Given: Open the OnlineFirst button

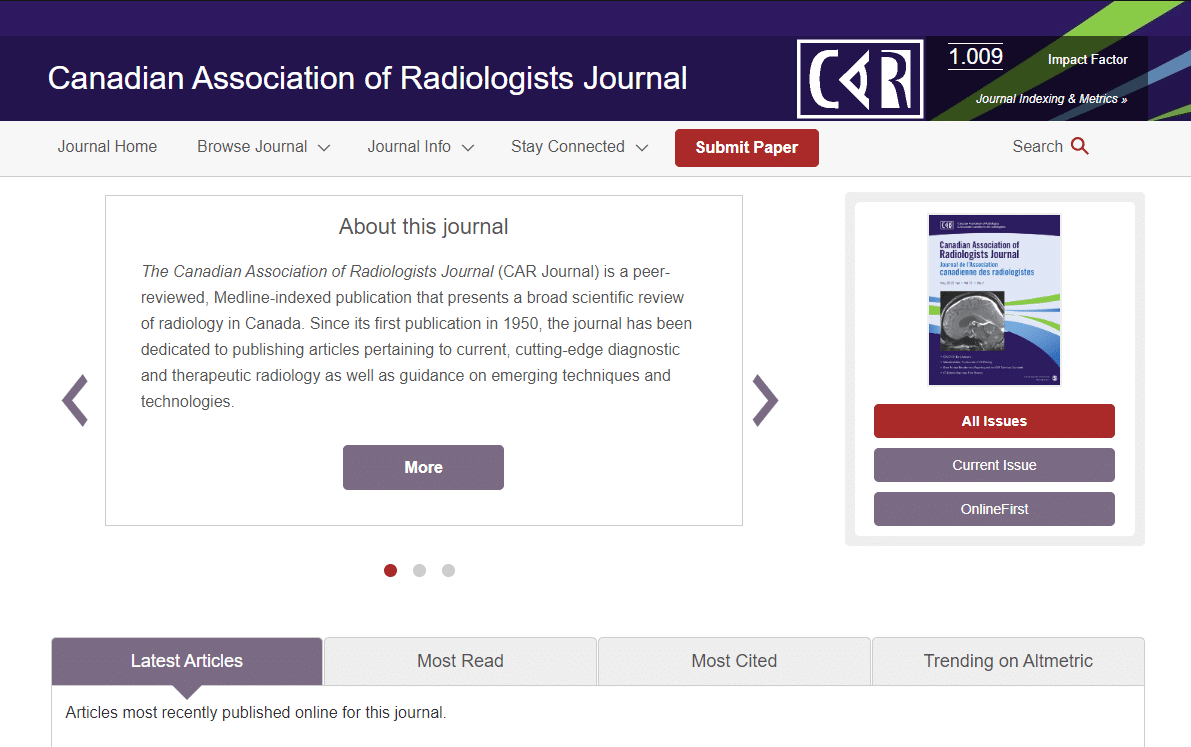Looking at the screenshot, I should coord(994,509).
